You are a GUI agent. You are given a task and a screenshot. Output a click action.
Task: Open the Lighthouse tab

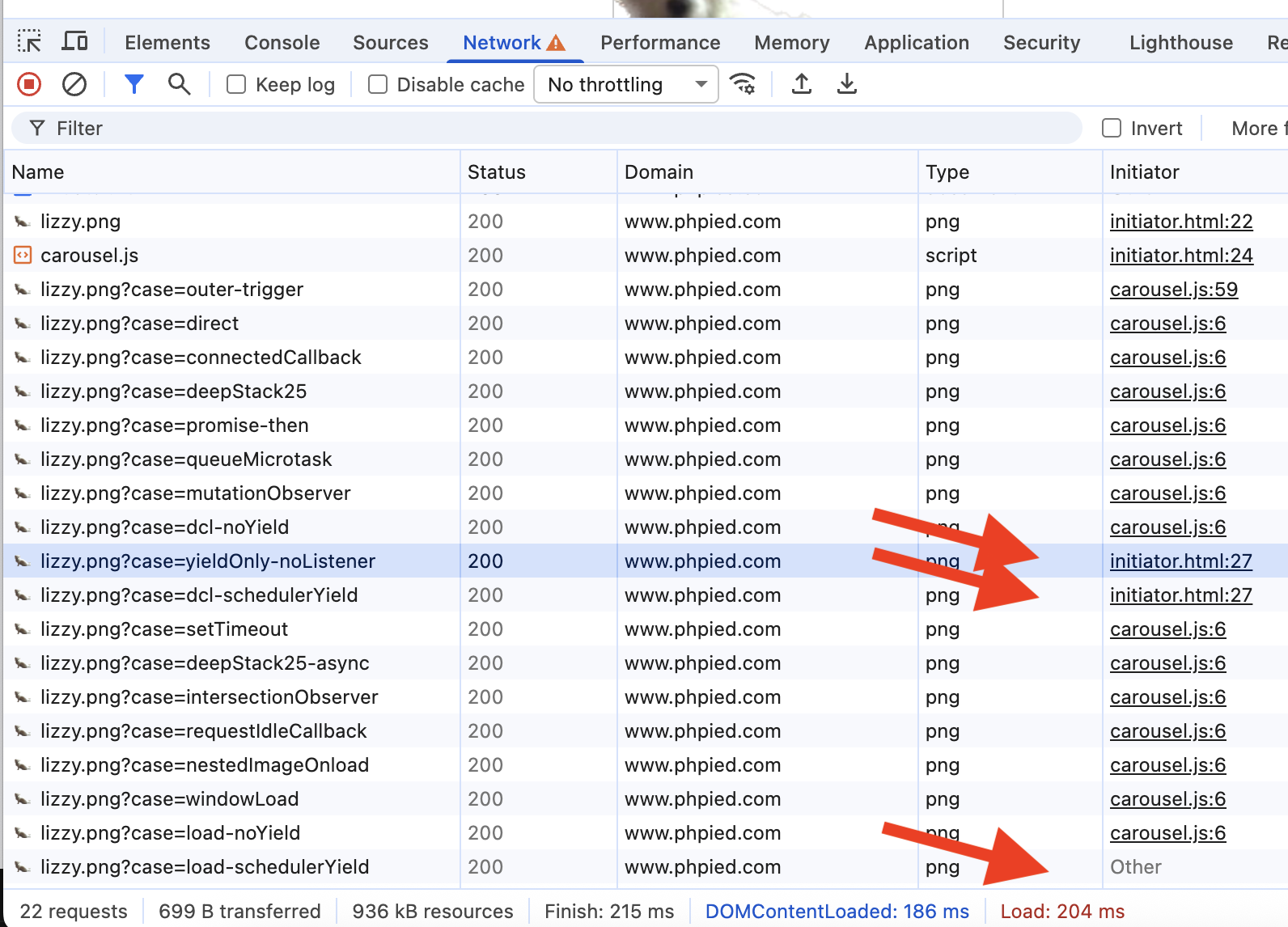pos(1181,43)
